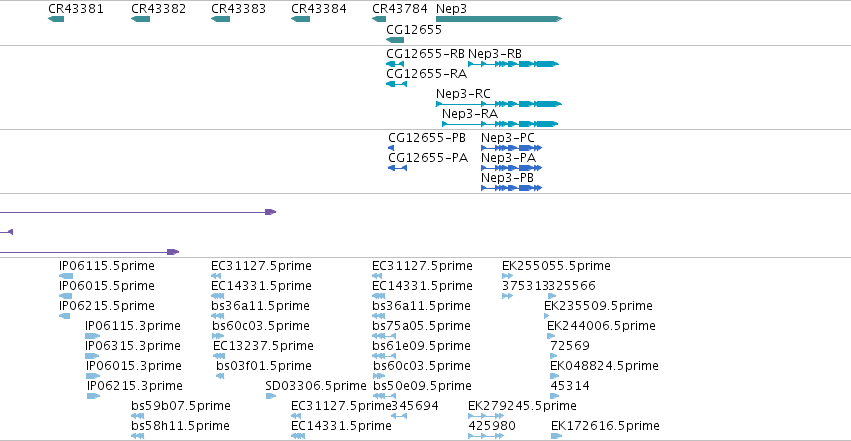Click the bs75a05.5prime EST label

tap(422, 326)
